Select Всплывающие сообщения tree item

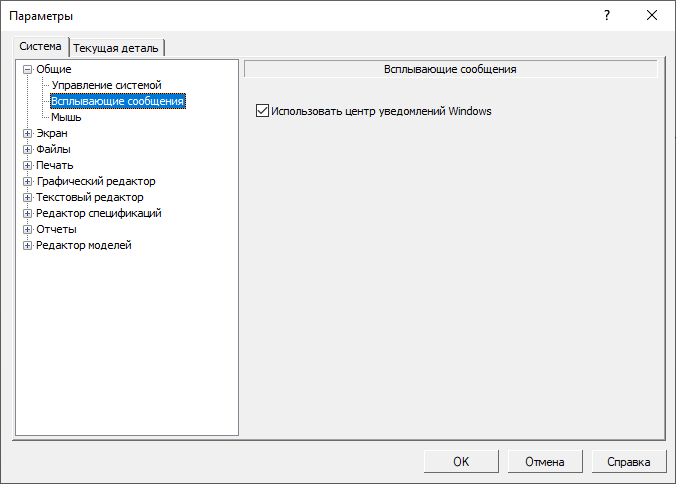(x=118, y=102)
